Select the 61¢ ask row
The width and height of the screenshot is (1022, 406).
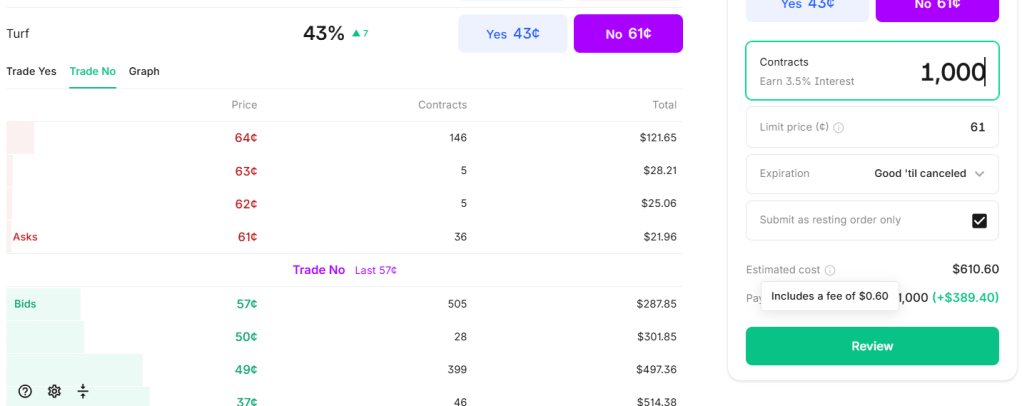click(x=345, y=237)
